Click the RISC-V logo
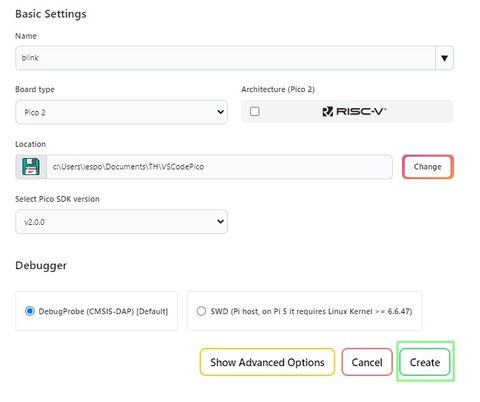Viewport: 480px width, 402px height. 354,111
